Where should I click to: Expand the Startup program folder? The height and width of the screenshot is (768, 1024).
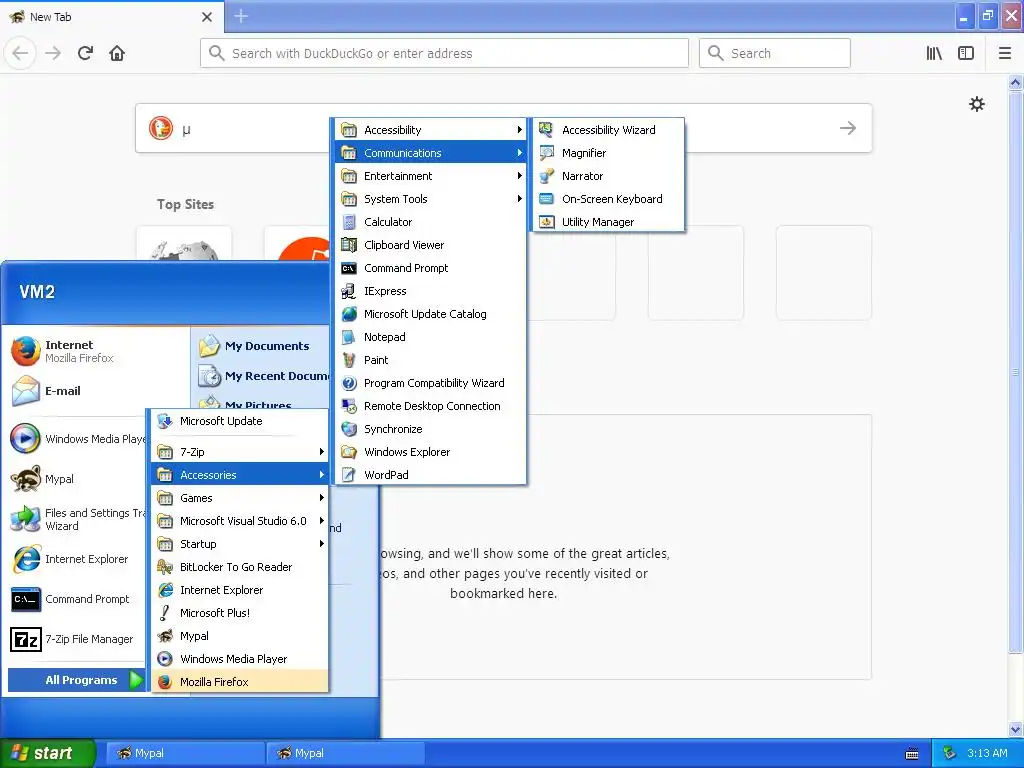tap(240, 544)
